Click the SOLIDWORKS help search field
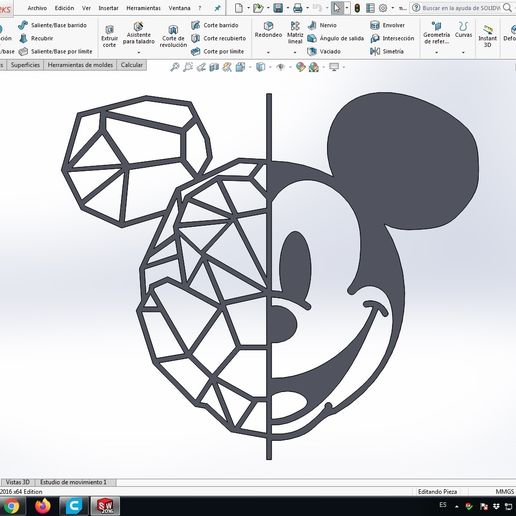Screen dimensions: 516x516 pyautogui.click(x=461, y=8)
